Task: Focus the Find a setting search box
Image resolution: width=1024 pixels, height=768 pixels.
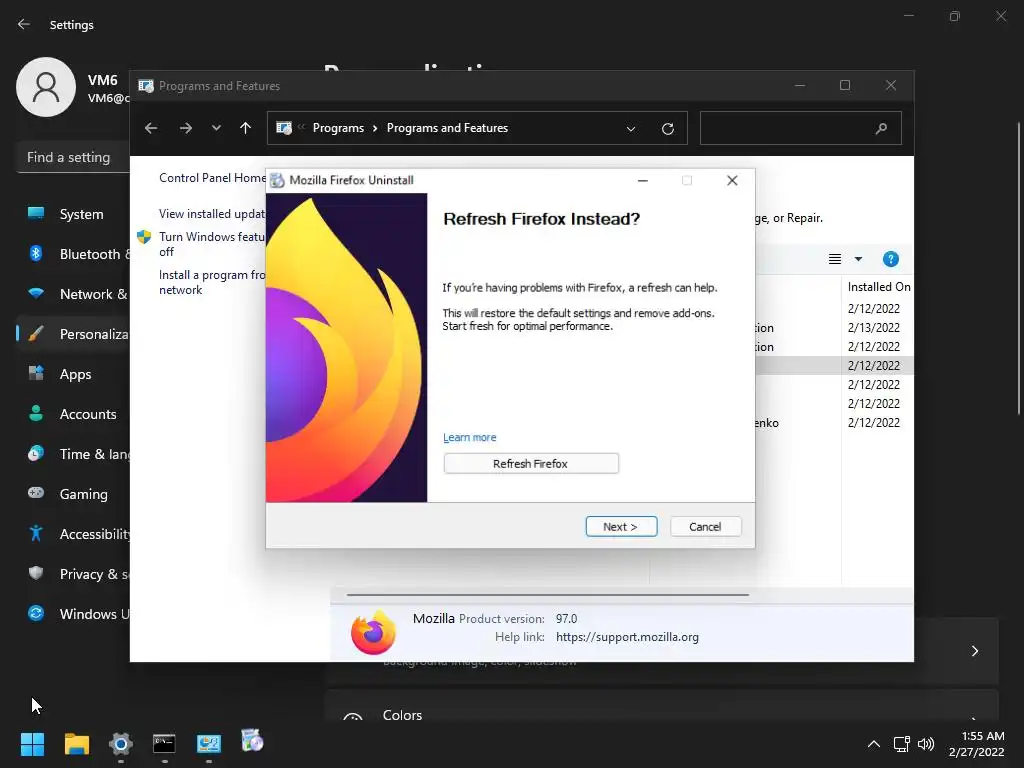Action: click(x=73, y=157)
